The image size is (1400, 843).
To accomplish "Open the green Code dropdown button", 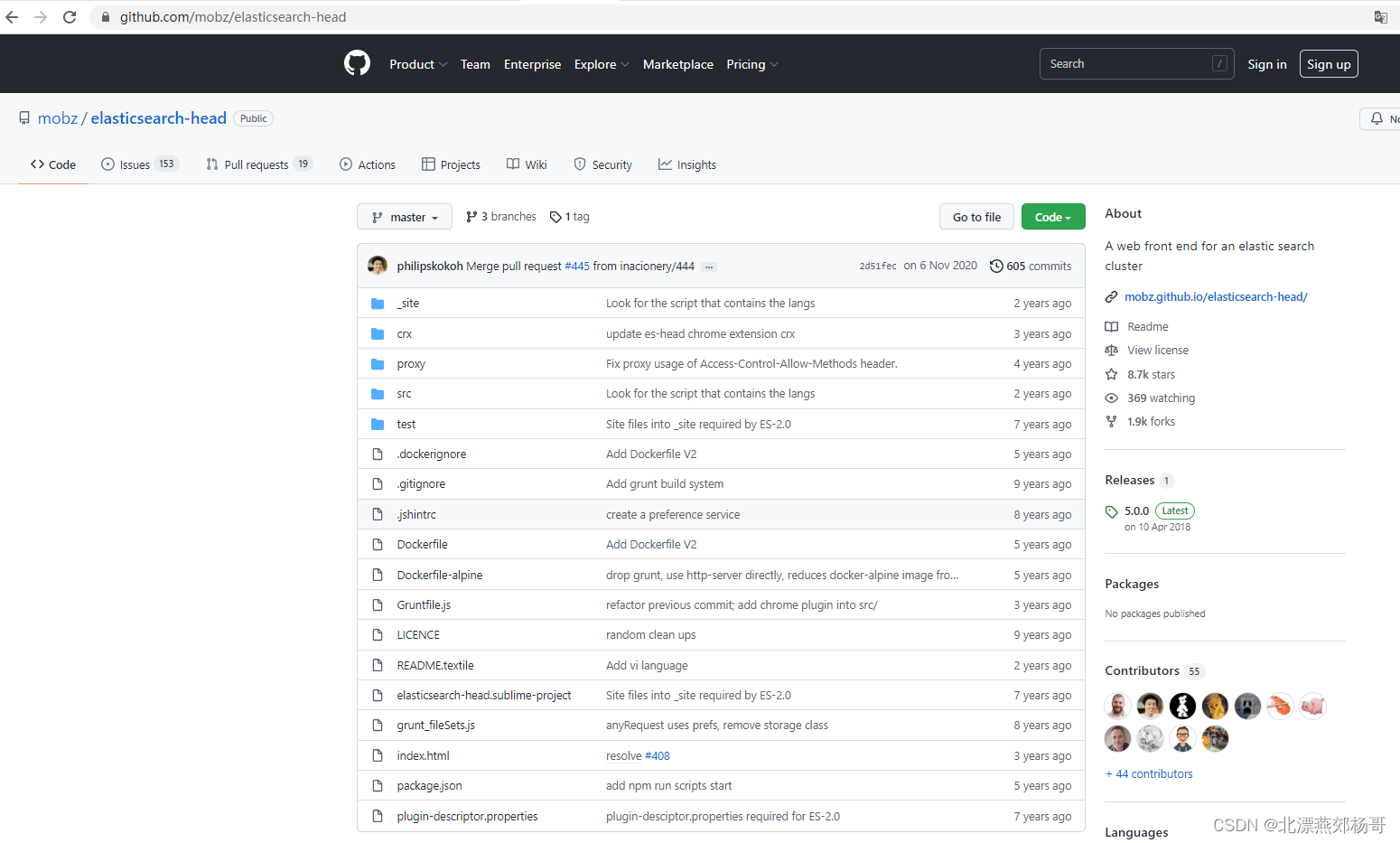I will (1053, 217).
